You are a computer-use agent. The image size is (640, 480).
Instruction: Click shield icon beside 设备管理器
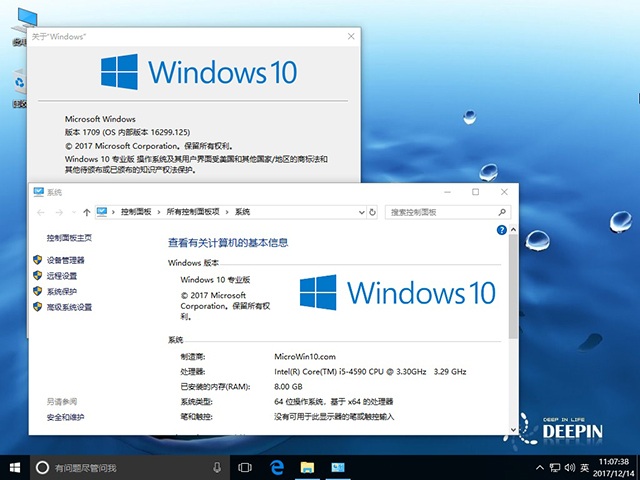pyautogui.click(x=38, y=260)
